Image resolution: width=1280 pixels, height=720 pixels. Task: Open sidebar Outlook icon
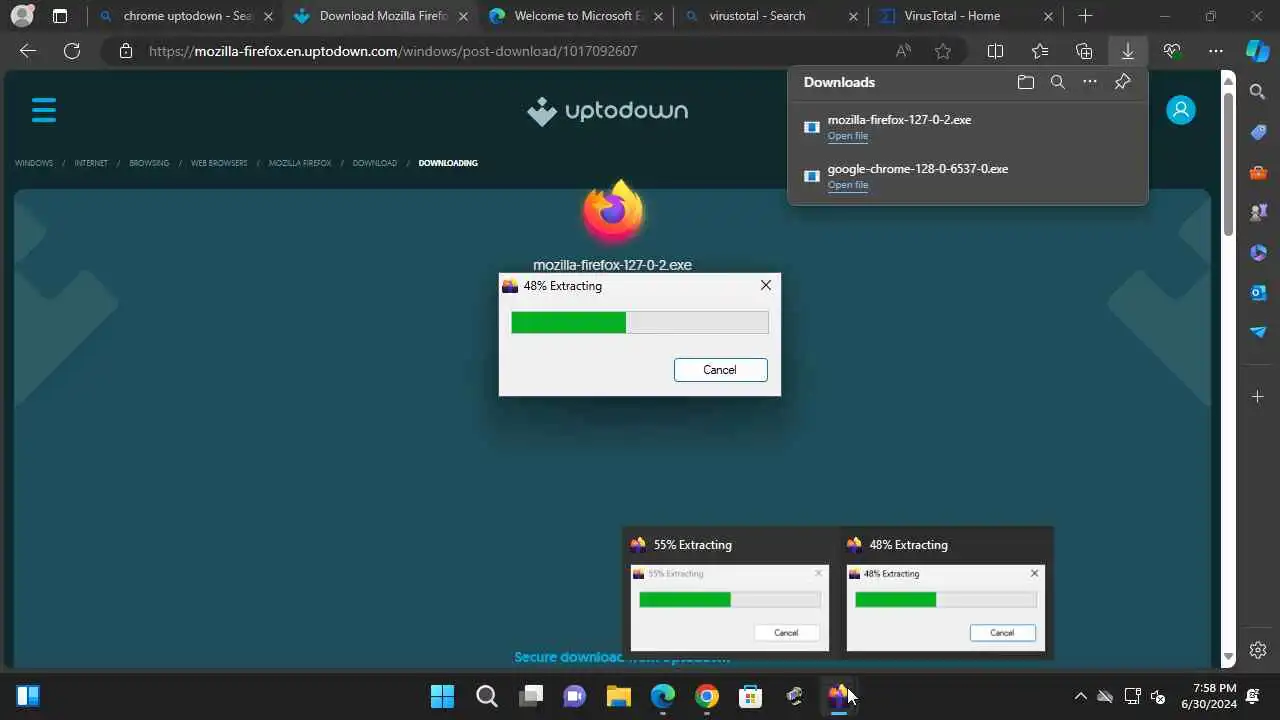point(1258,292)
